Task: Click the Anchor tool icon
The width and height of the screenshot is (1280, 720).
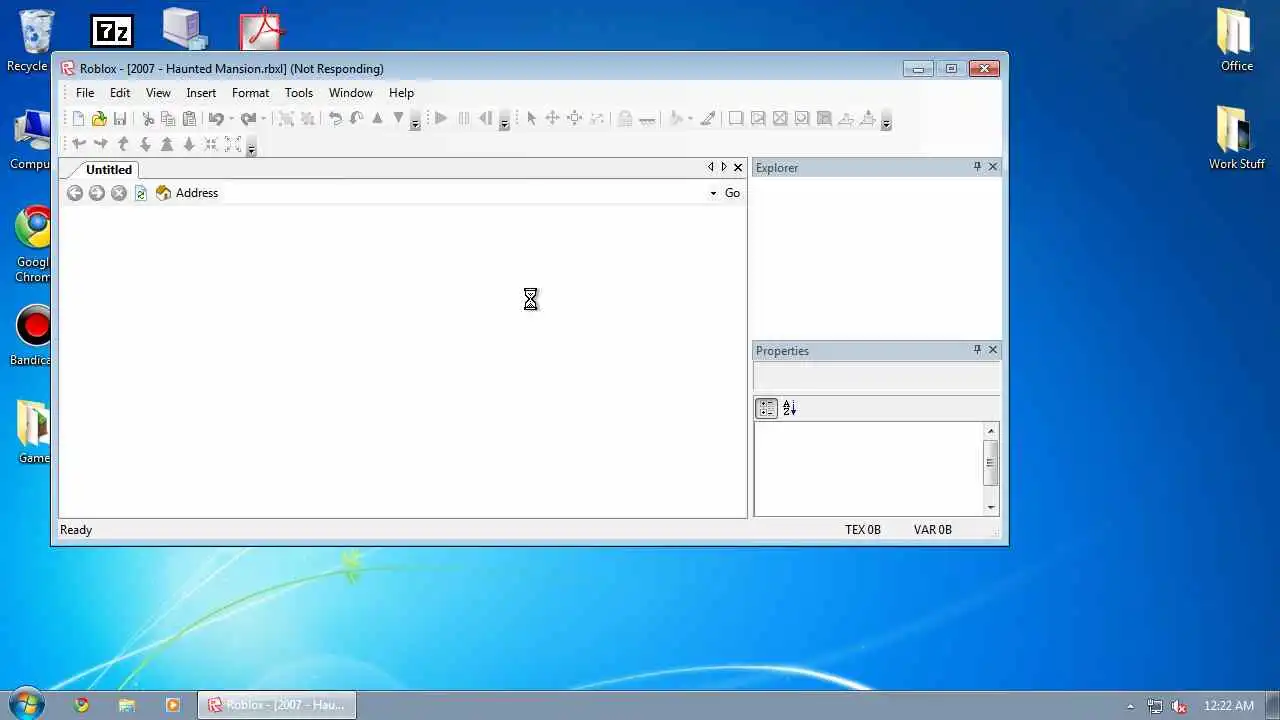Action: pos(647,119)
